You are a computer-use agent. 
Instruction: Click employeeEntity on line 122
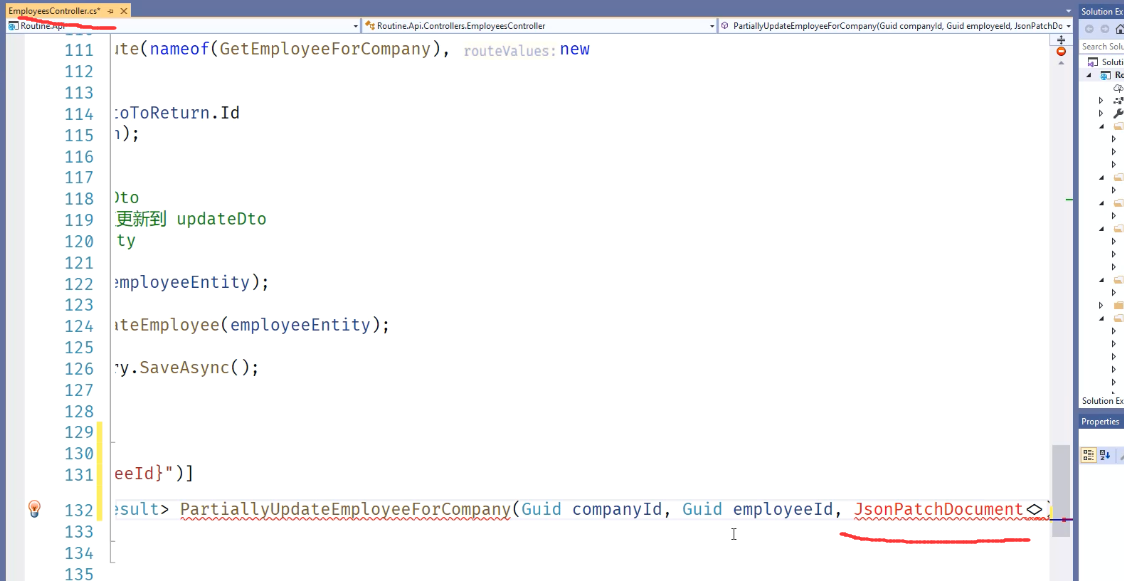click(181, 283)
